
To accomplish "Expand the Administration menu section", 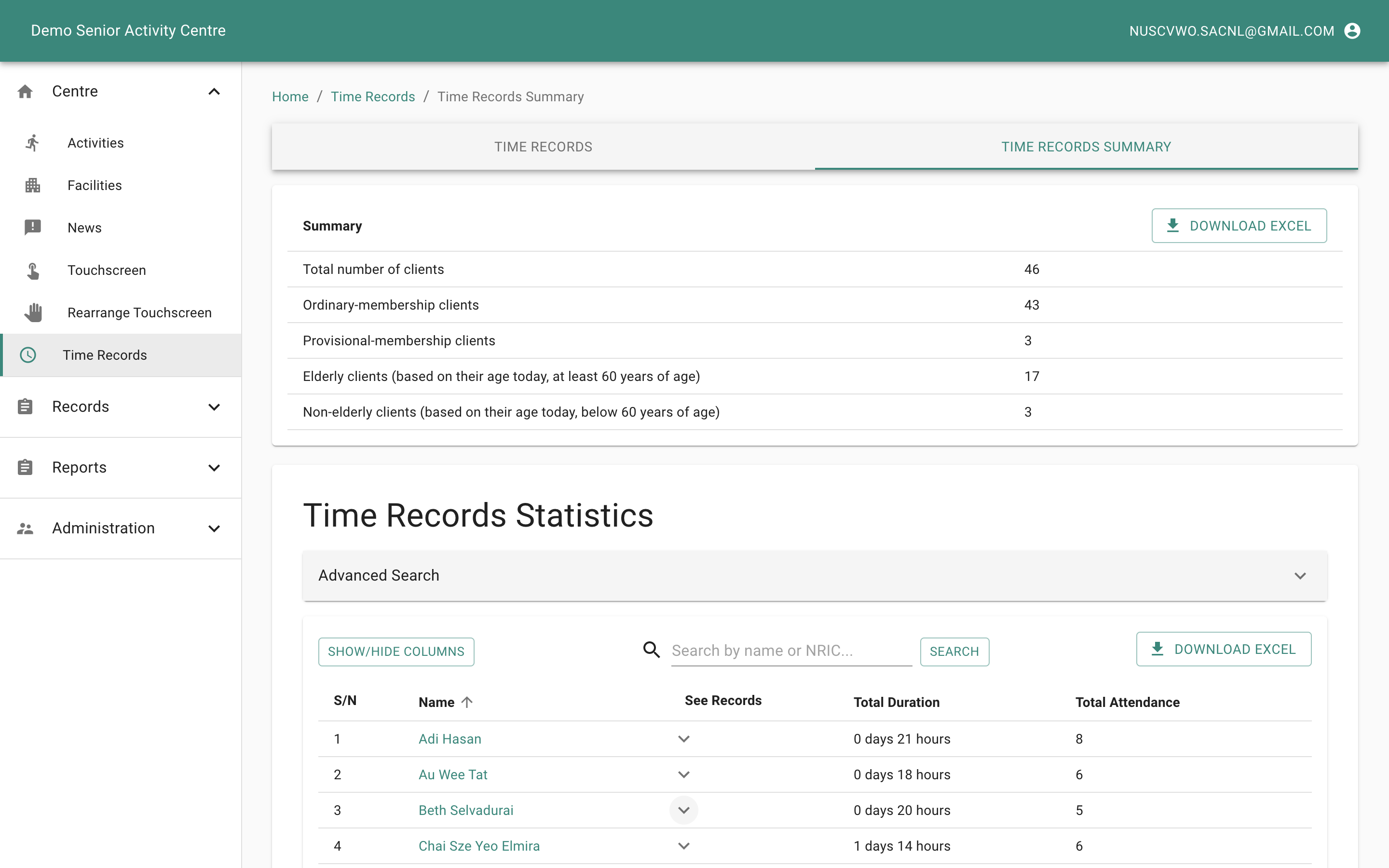I will [x=214, y=529].
